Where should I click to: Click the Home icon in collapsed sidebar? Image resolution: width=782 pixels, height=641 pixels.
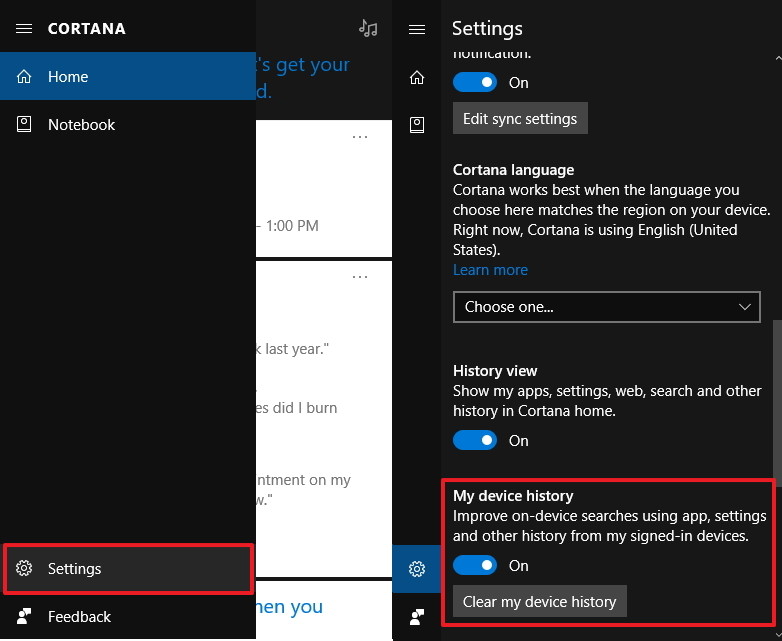pos(417,77)
